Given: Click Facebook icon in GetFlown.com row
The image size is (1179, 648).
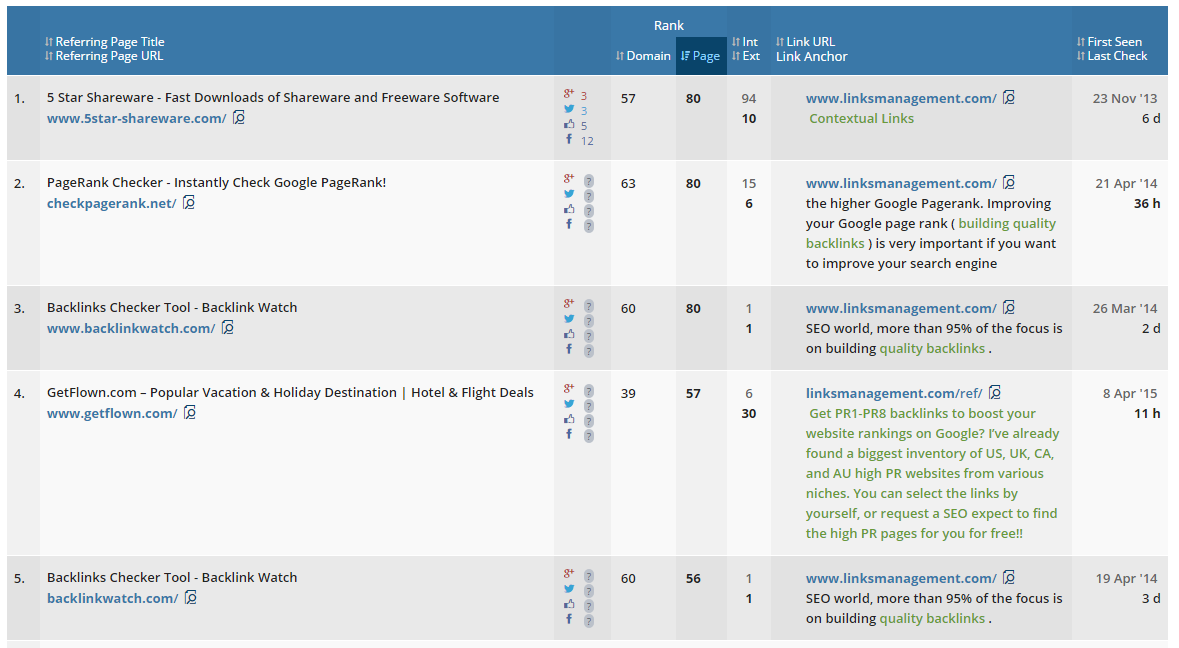Looking at the screenshot, I should tap(569, 434).
